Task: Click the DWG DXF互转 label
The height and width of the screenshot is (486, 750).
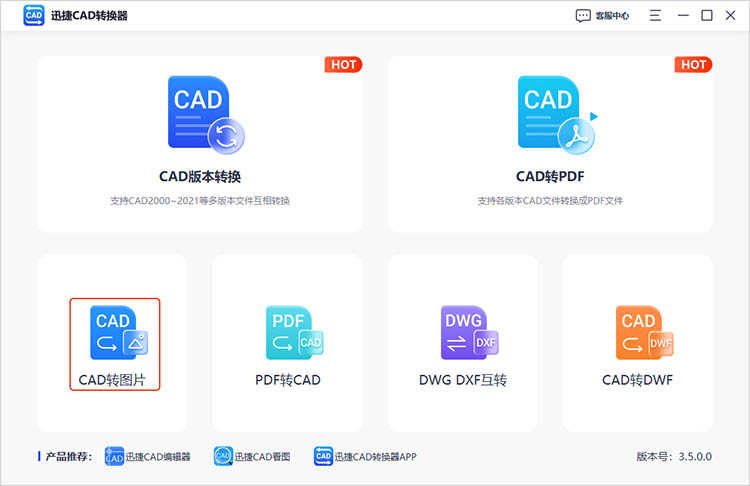Action: click(463, 380)
